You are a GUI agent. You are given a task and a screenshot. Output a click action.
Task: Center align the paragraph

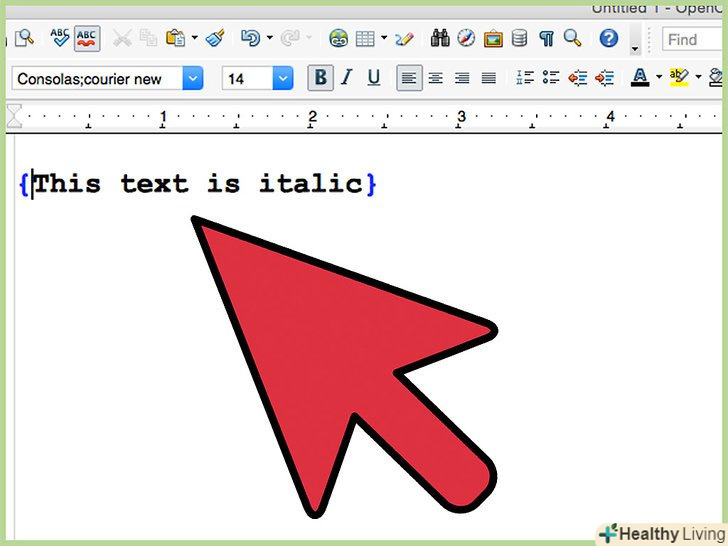click(436, 78)
